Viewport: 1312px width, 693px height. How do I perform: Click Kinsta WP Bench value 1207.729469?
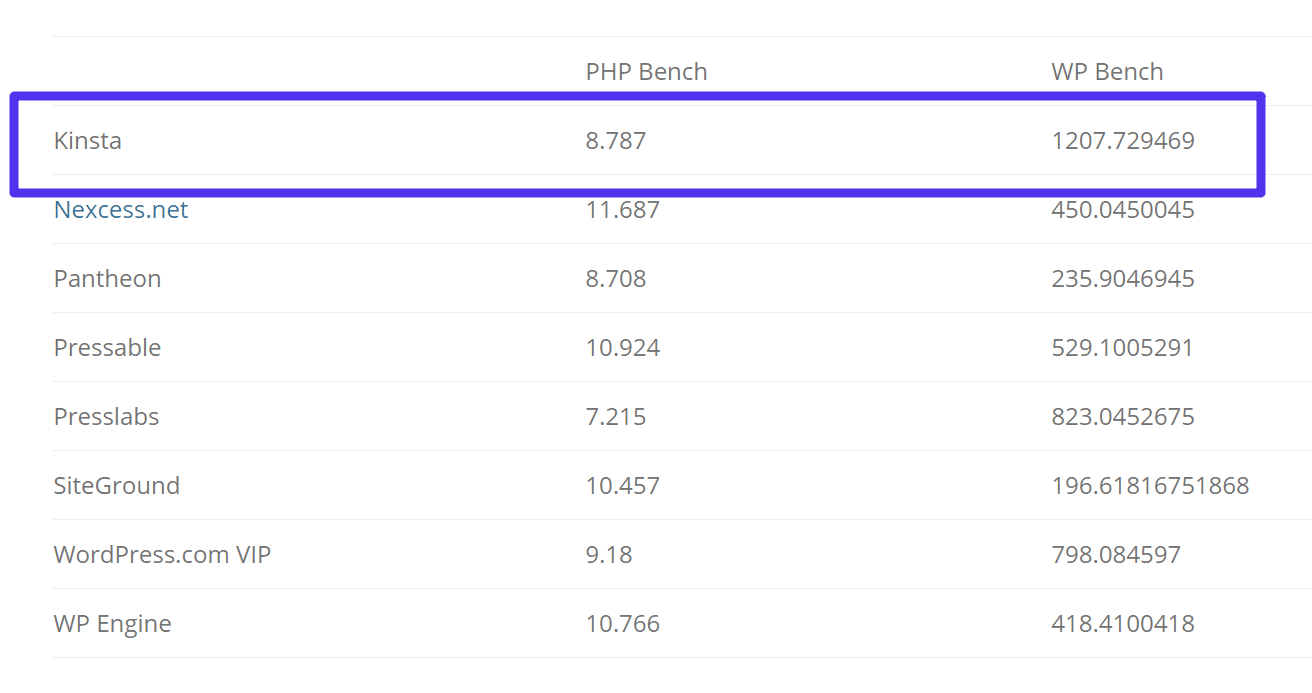coord(1123,141)
